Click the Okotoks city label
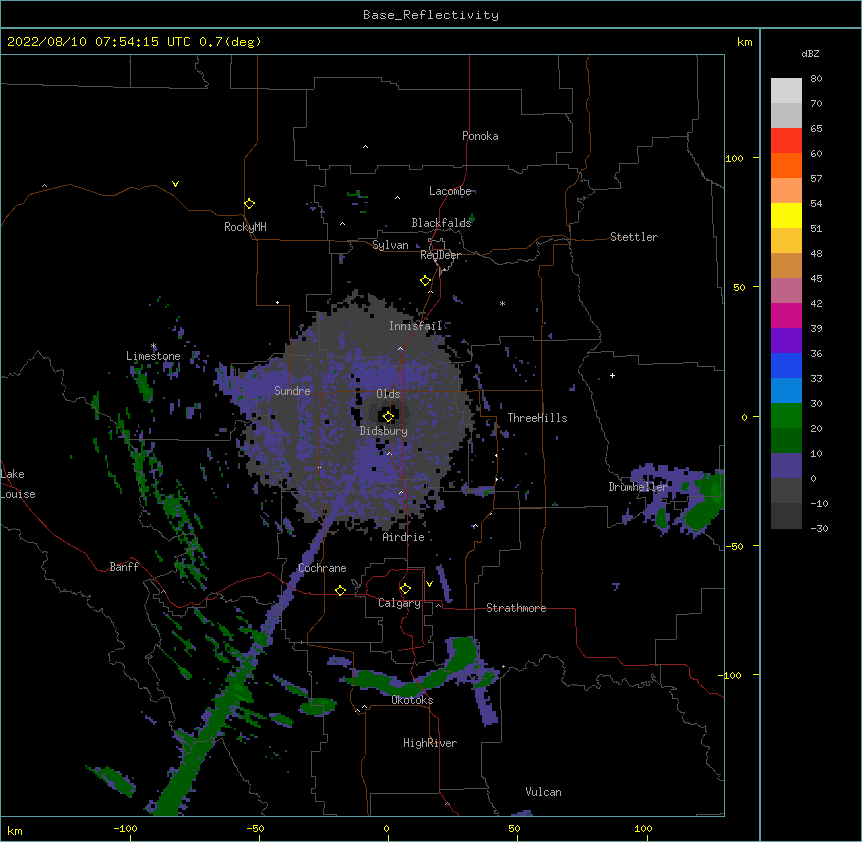Viewport: 862px width, 842px height. tap(412, 700)
